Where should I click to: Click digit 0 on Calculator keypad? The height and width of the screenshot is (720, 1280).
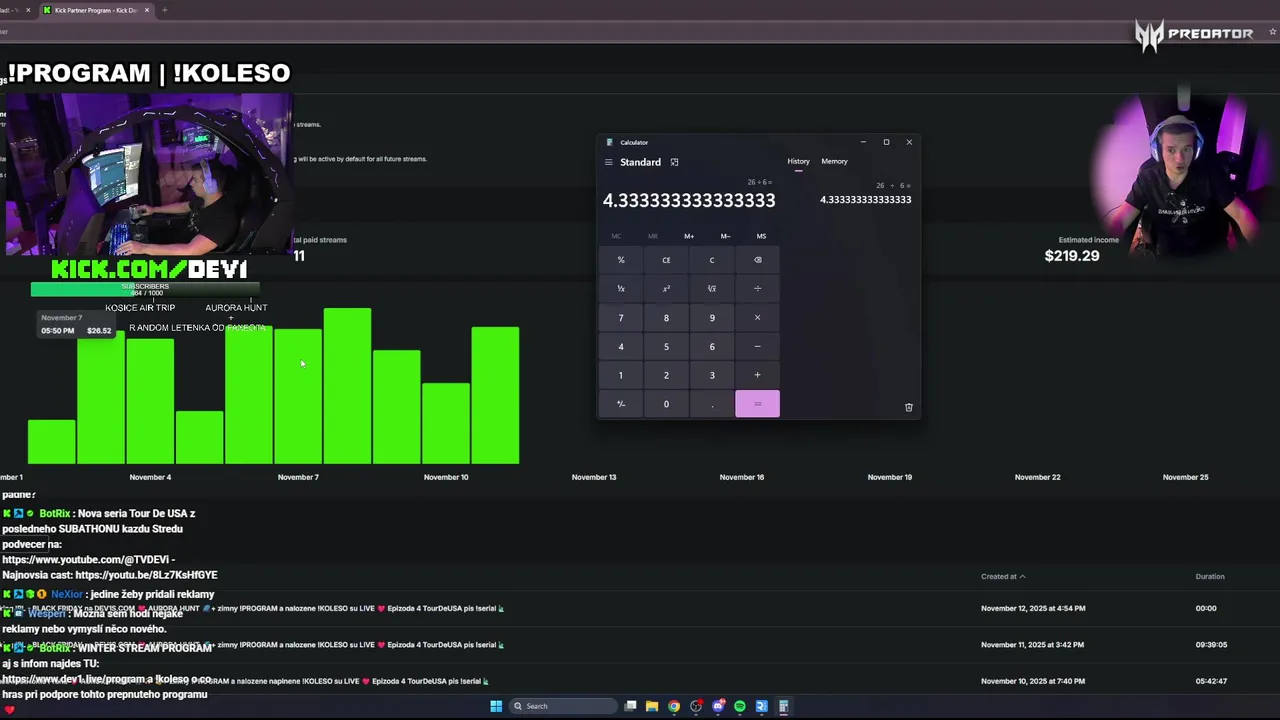(x=666, y=404)
